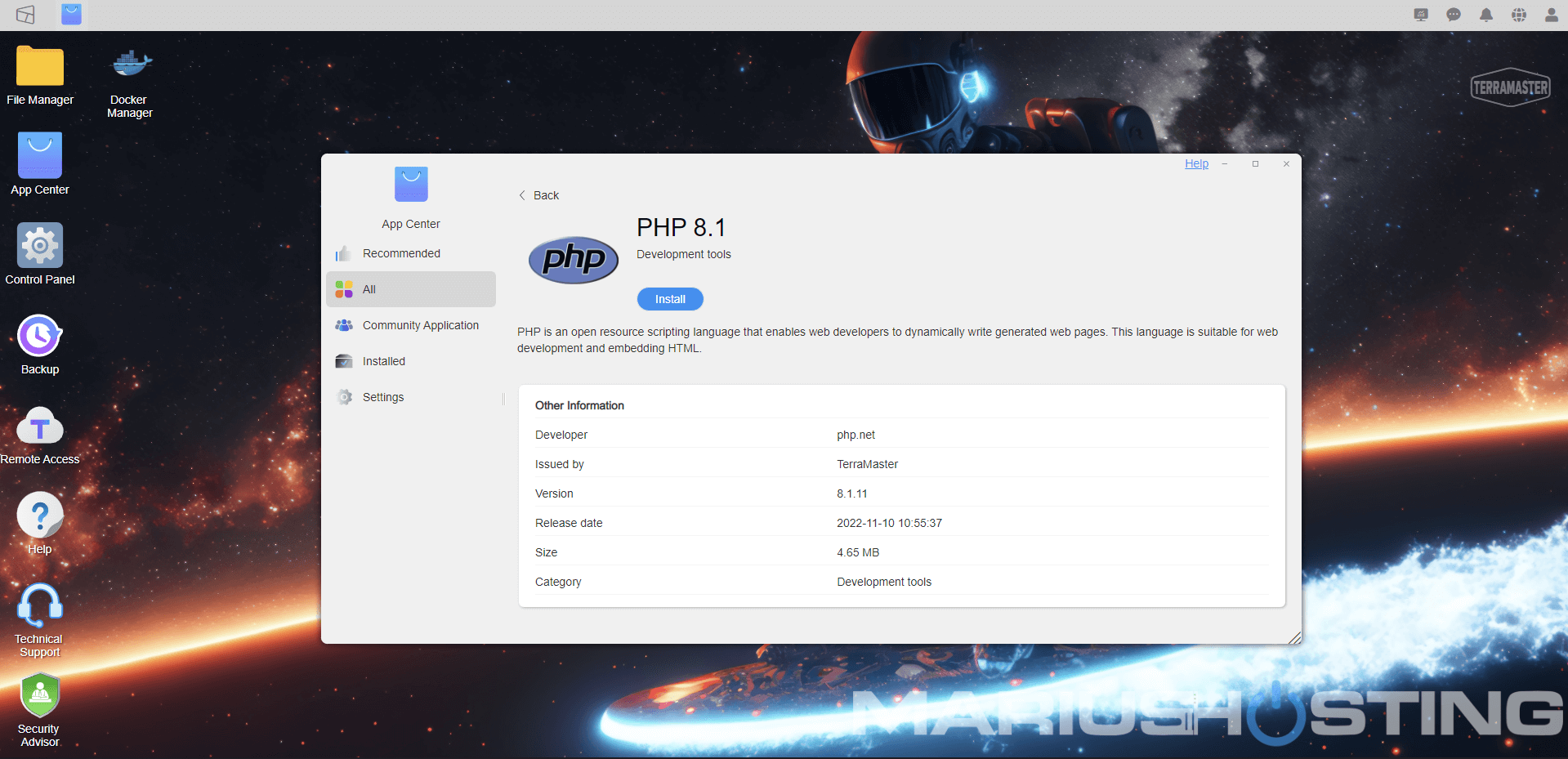The image size is (1568, 759).
Task: Close the App Center window
Action: pyautogui.click(x=1286, y=163)
